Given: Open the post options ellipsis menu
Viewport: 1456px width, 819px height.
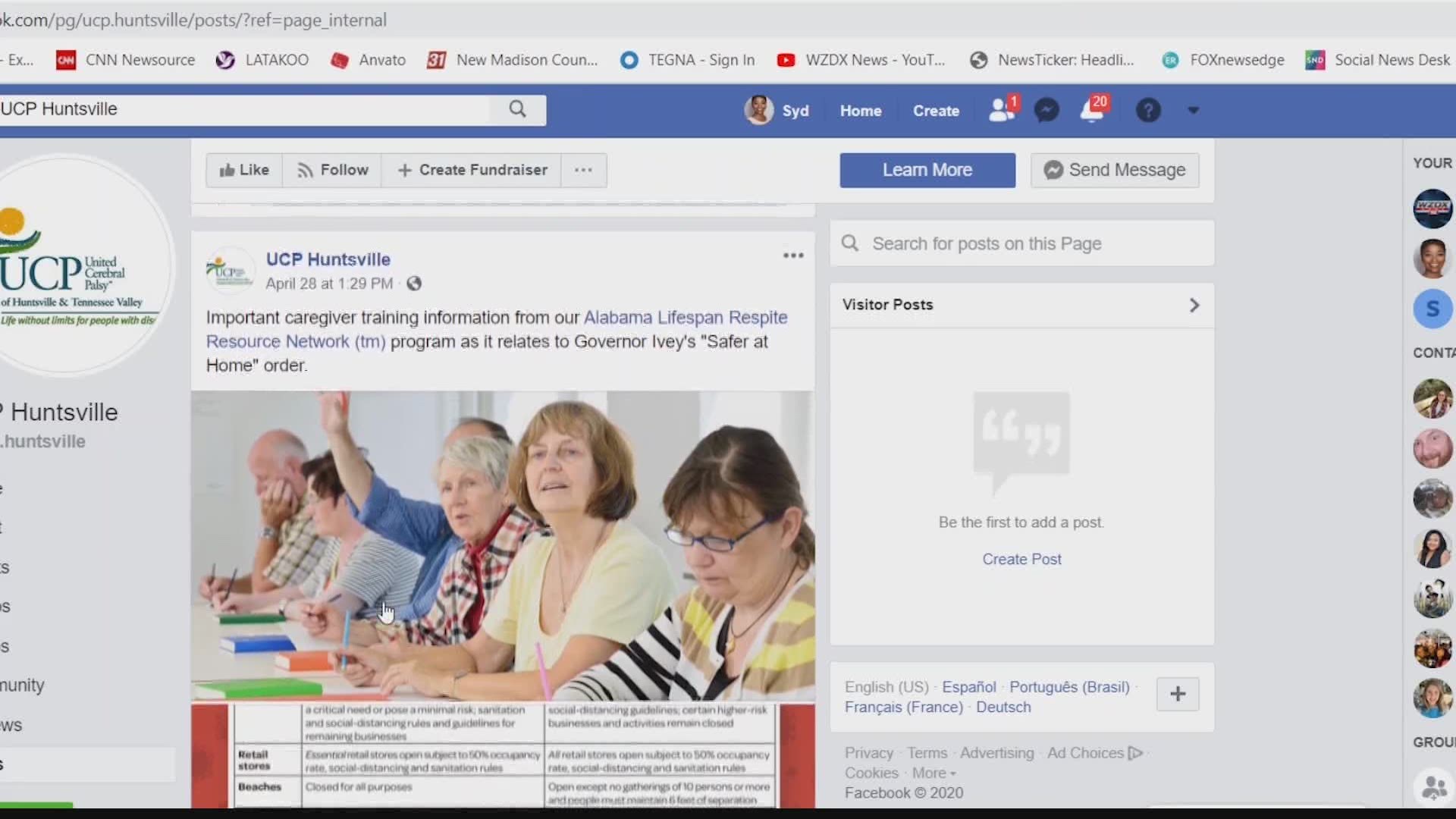Looking at the screenshot, I should pos(793,256).
